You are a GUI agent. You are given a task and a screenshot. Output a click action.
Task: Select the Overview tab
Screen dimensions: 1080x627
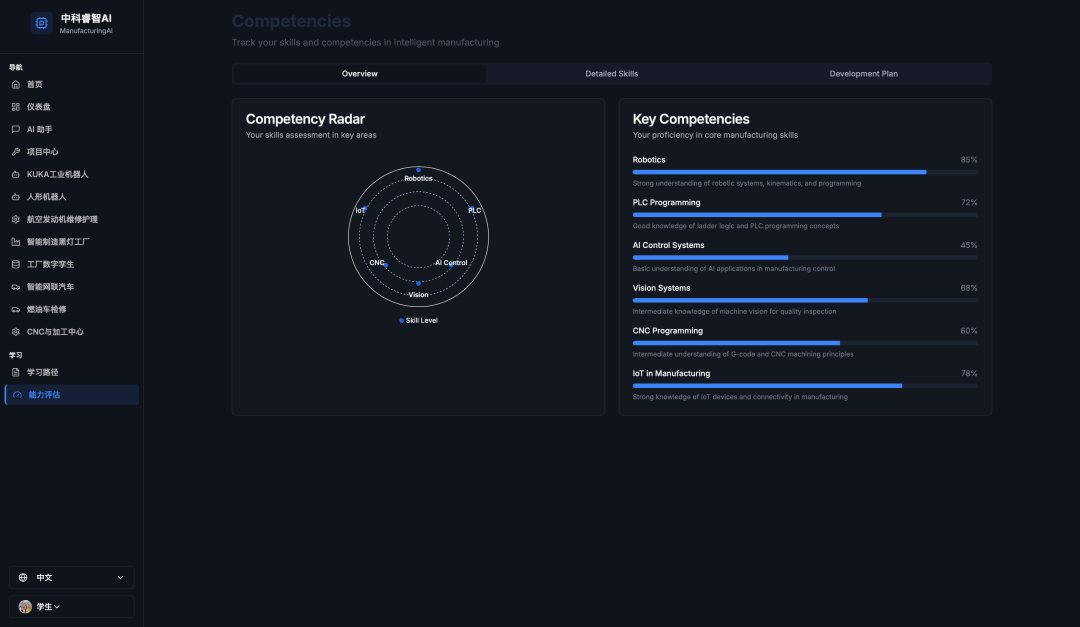click(x=360, y=74)
